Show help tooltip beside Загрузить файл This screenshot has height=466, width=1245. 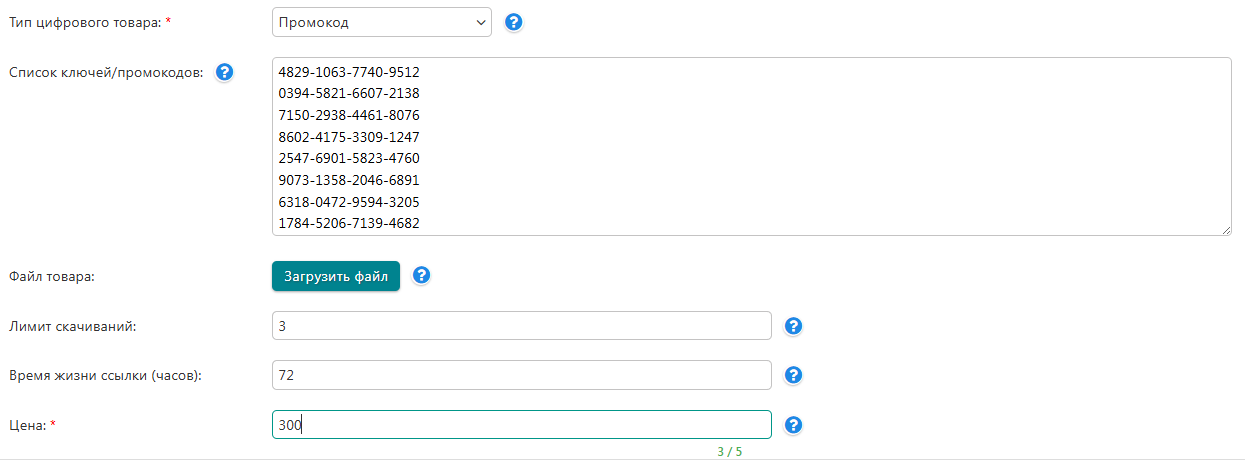(x=421, y=275)
